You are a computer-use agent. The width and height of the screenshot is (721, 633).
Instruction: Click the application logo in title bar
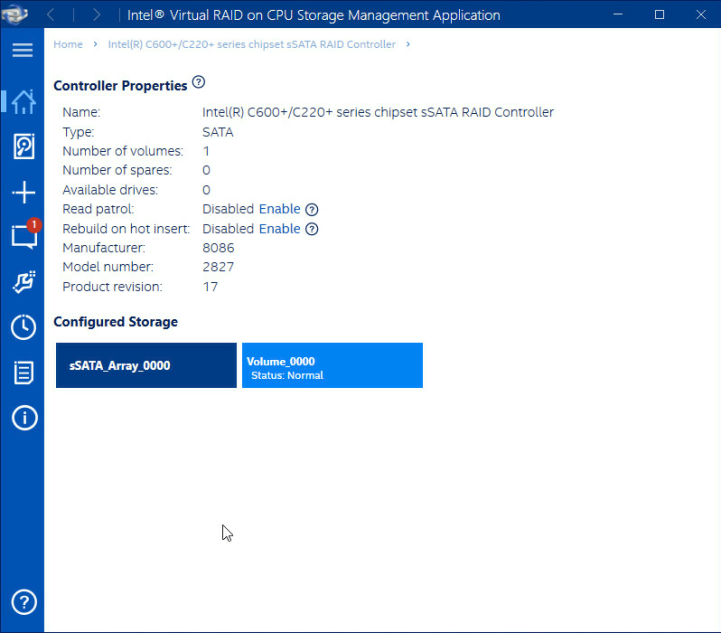tap(14, 14)
